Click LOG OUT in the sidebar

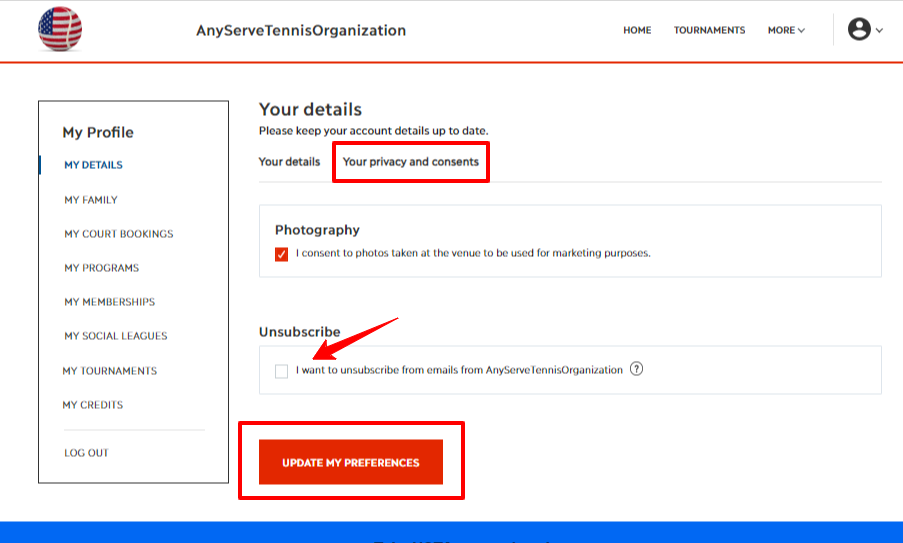click(x=86, y=453)
